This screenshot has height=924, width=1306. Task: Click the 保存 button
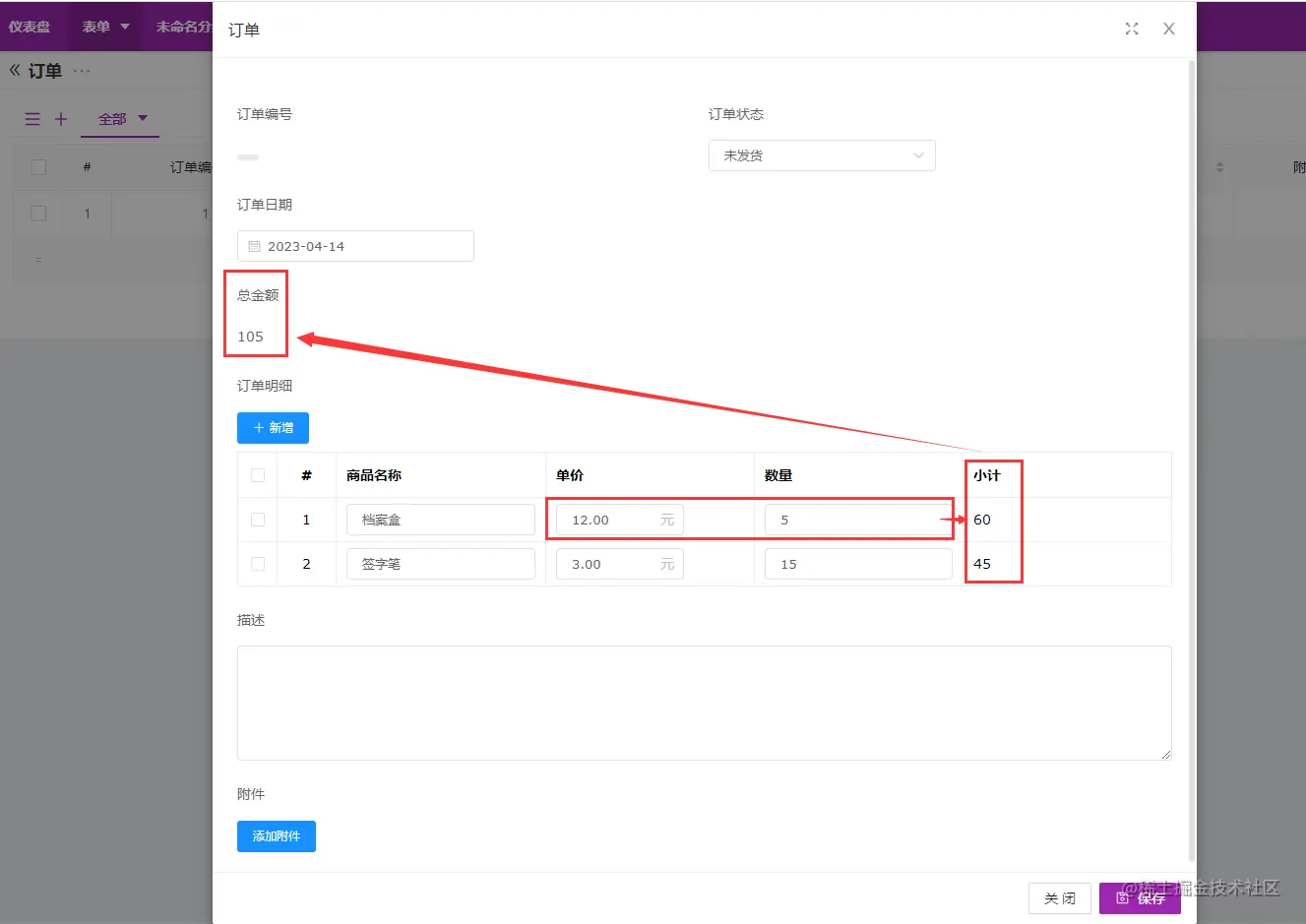[x=1140, y=898]
